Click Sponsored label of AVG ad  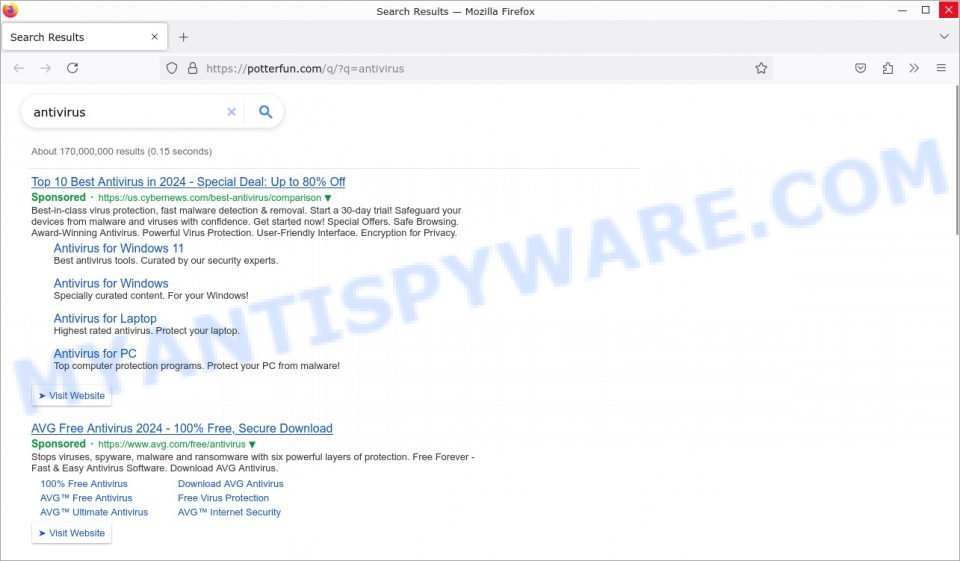click(x=59, y=444)
